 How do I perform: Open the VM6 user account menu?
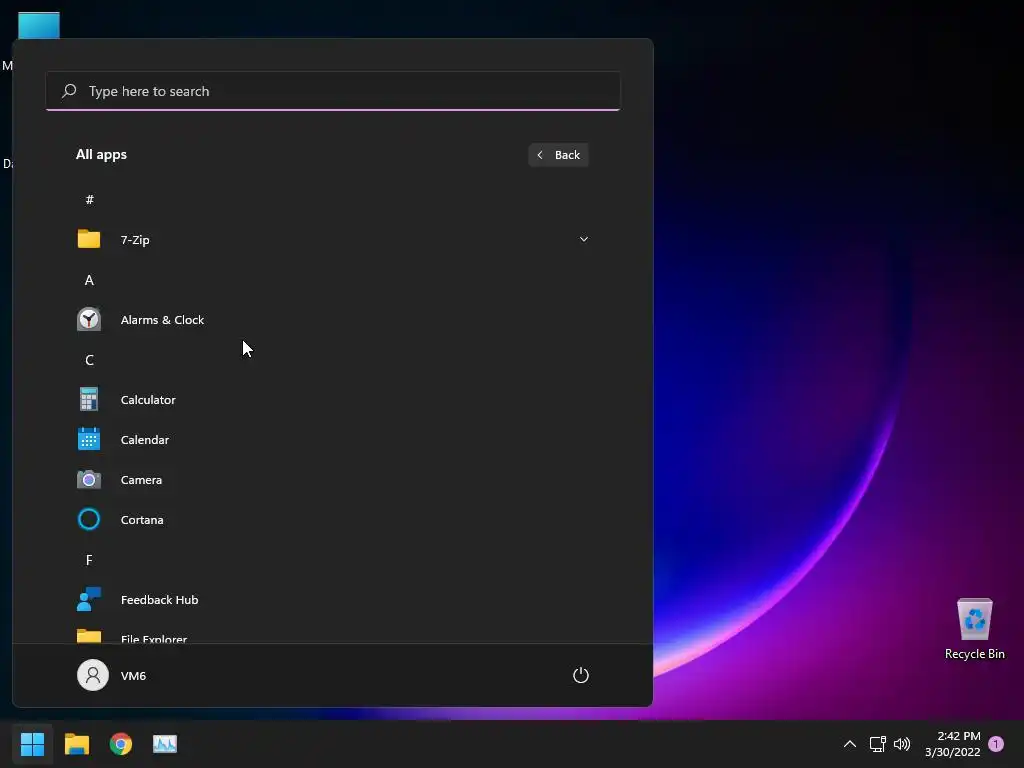[112, 675]
